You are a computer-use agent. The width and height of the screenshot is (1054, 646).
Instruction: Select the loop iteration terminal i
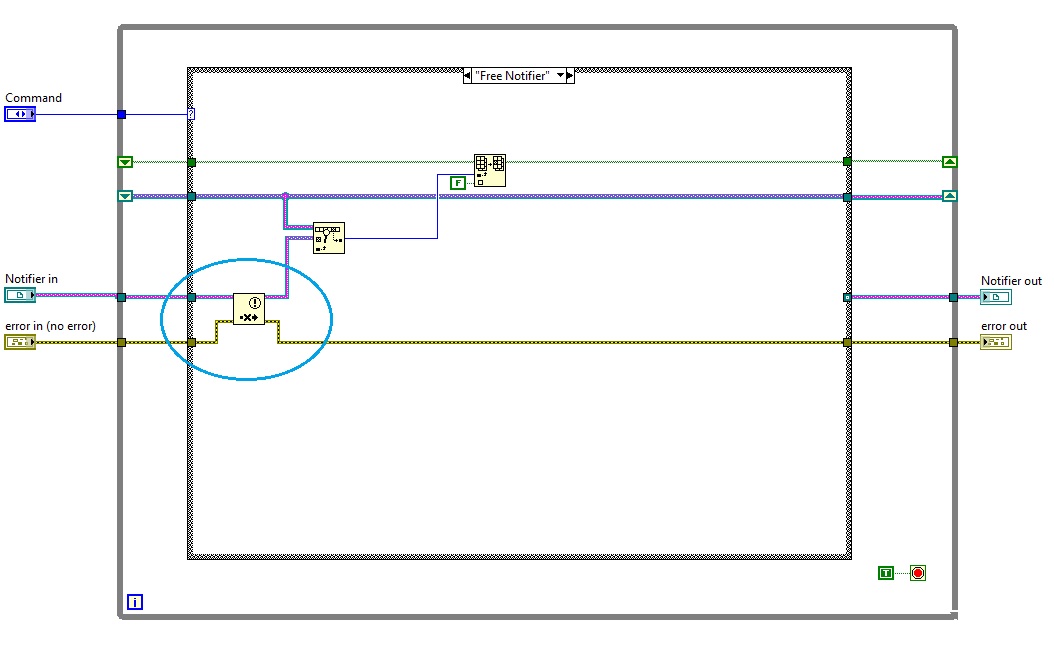pyautogui.click(x=134, y=602)
